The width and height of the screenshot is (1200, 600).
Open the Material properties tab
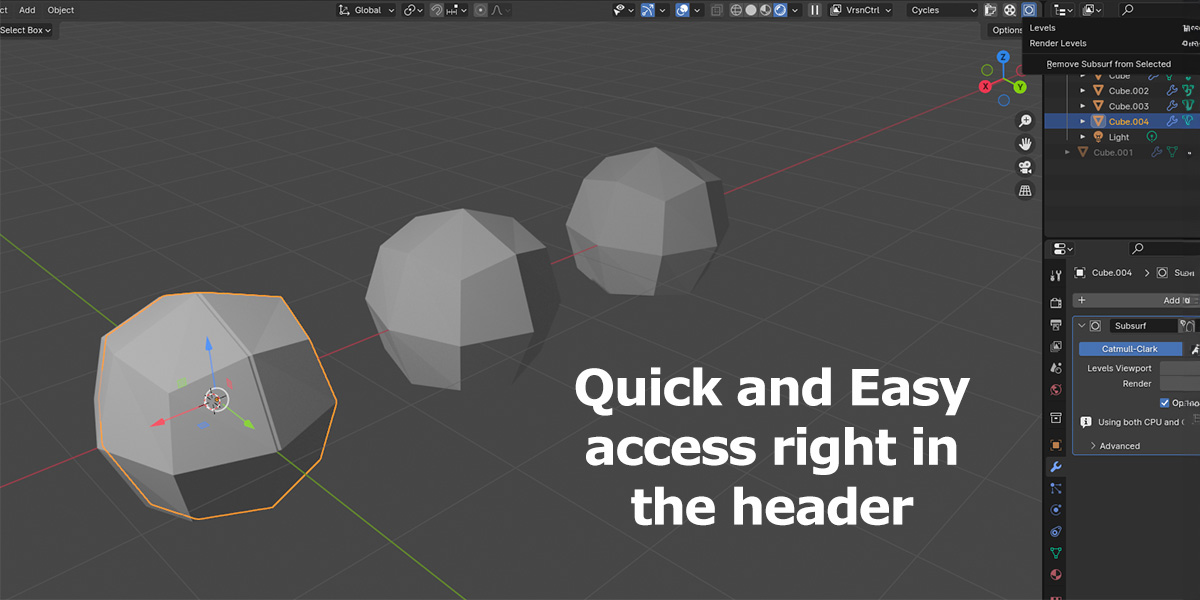1056,575
